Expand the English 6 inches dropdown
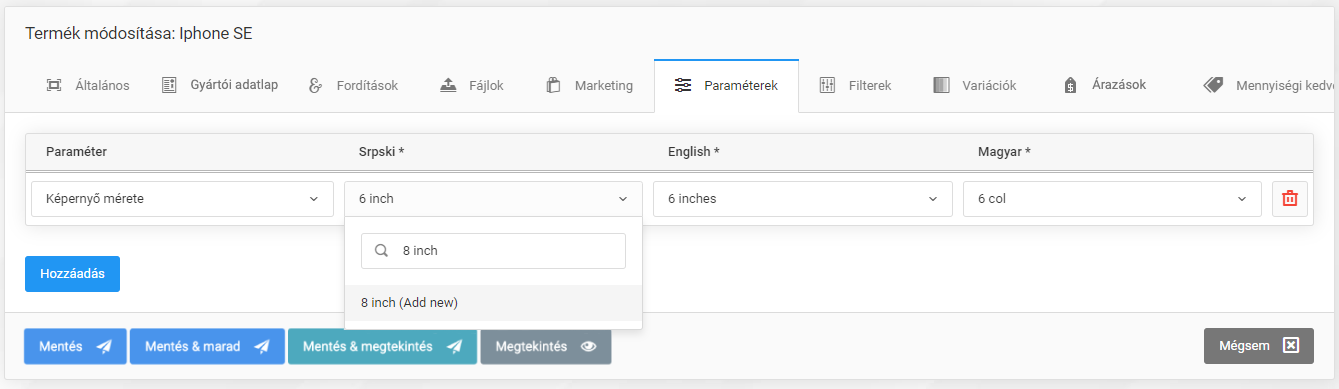Screen dimensions: 1339x389 (802, 199)
